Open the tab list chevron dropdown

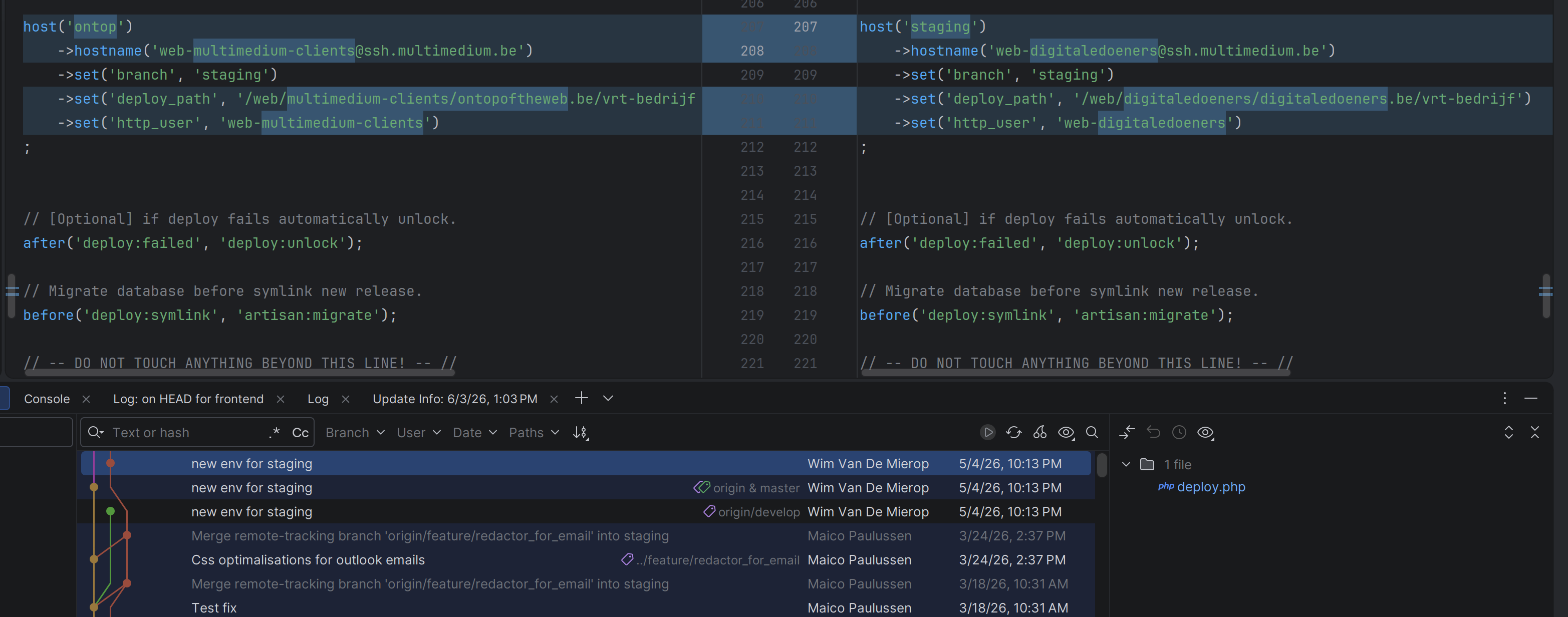click(608, 398)
